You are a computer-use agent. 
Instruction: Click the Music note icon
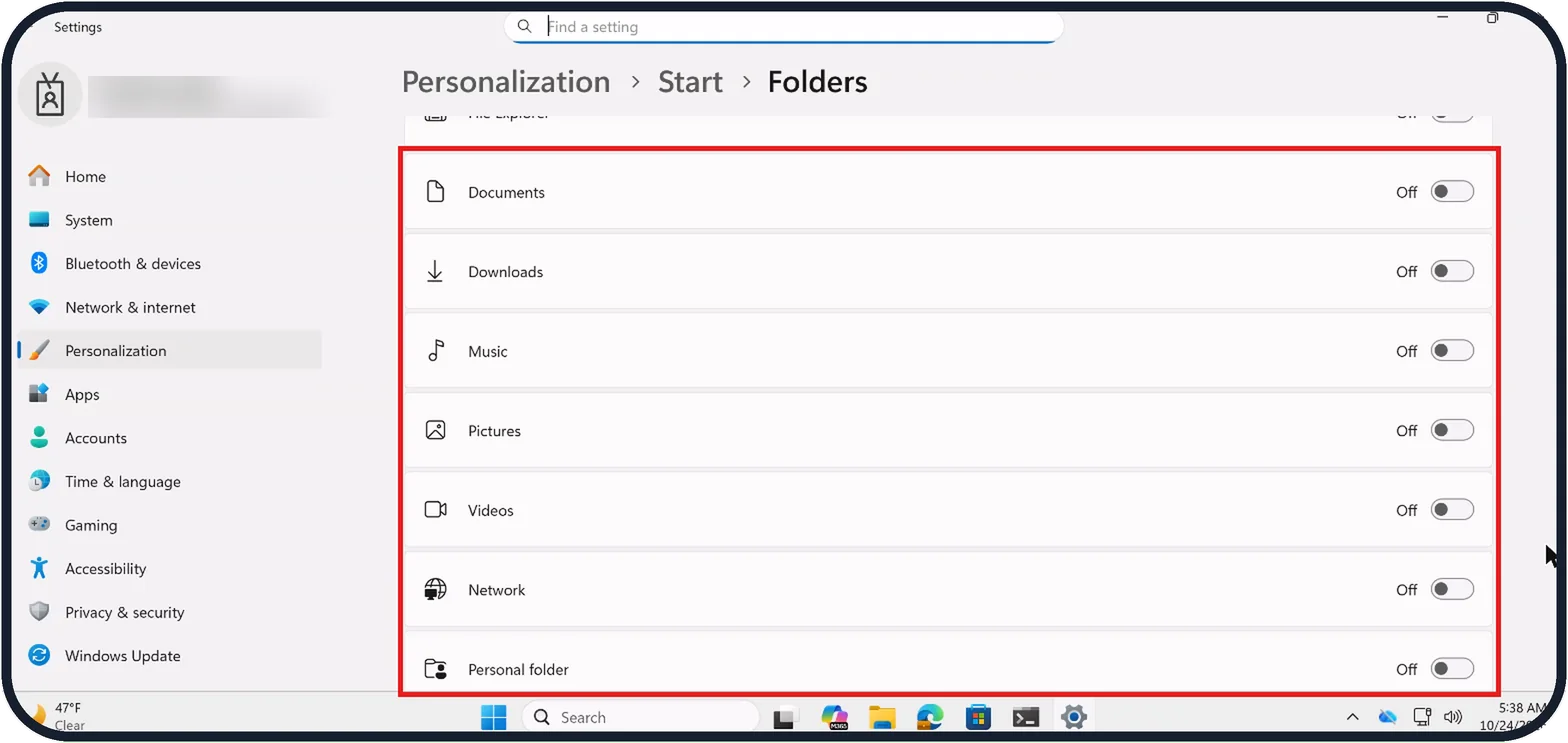[435, 351]
